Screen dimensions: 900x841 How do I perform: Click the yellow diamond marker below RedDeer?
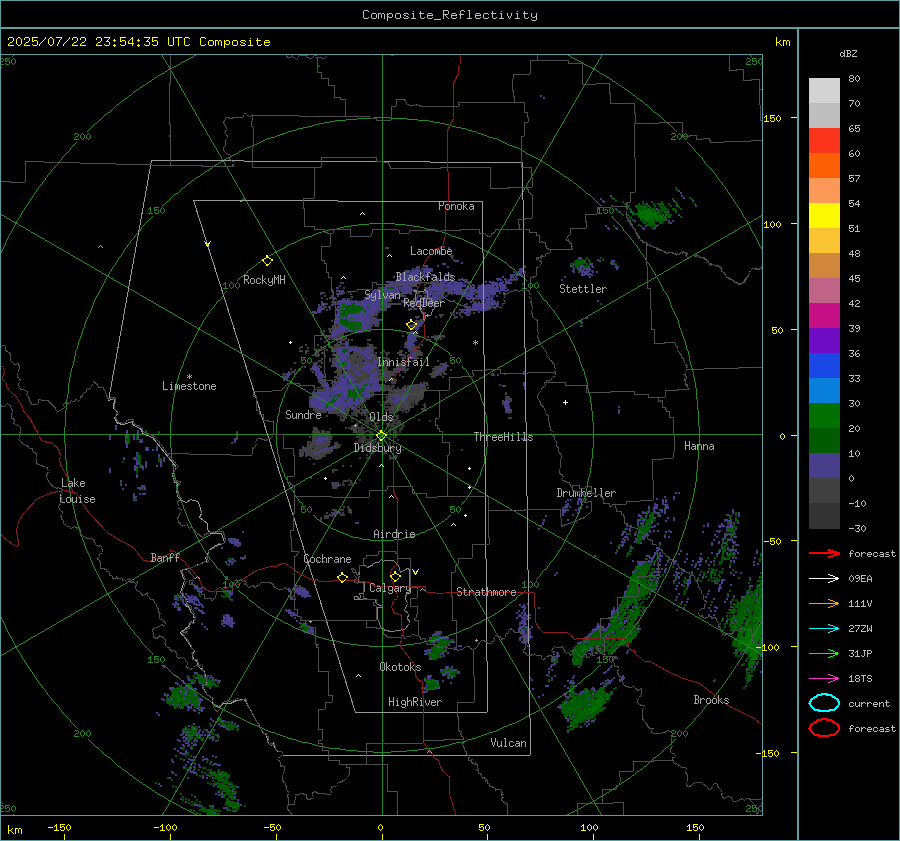tap(411, 325)
